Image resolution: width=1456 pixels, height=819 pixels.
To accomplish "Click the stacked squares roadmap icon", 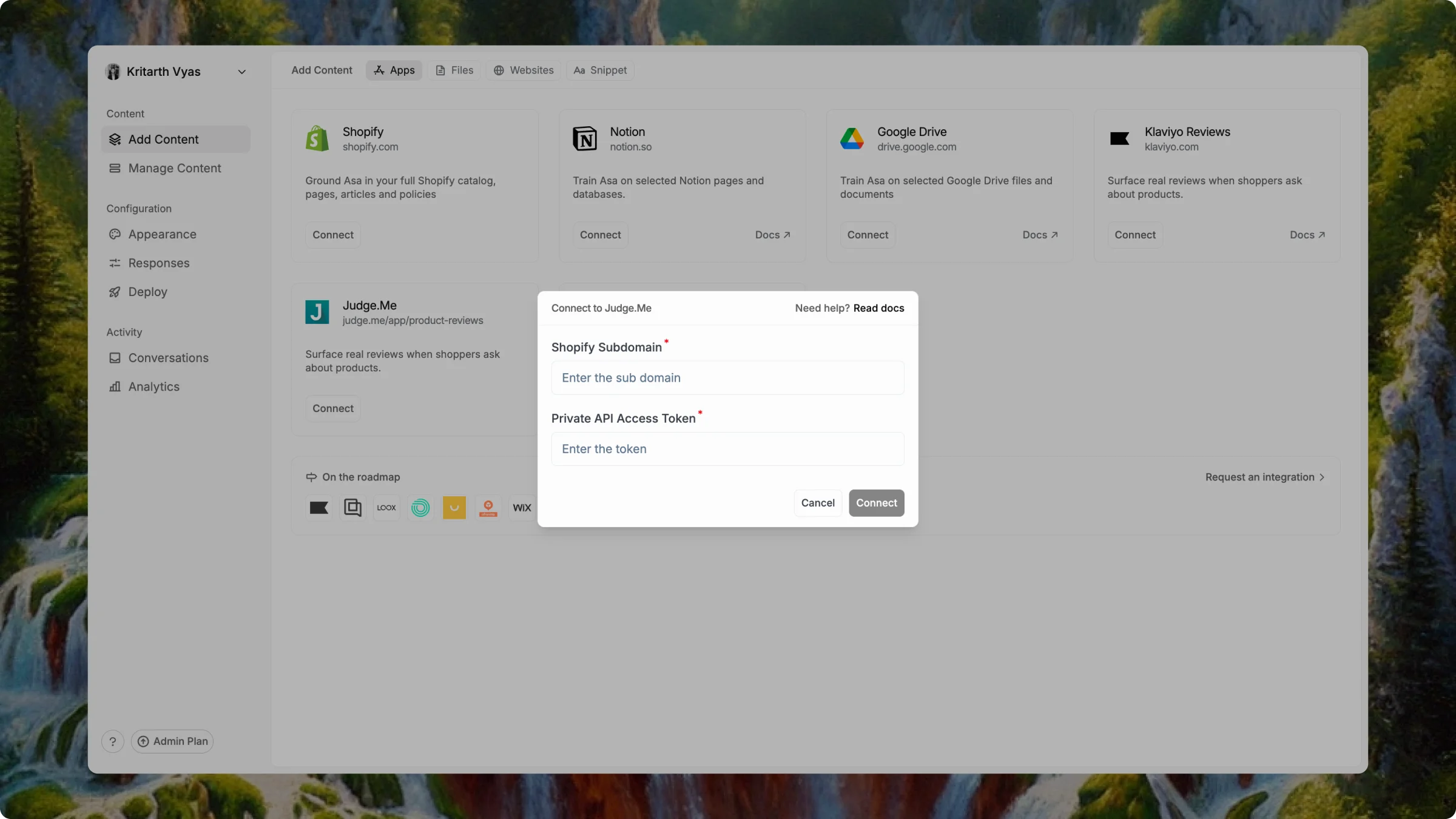I will pyautogui.click(x=352, y=508).
